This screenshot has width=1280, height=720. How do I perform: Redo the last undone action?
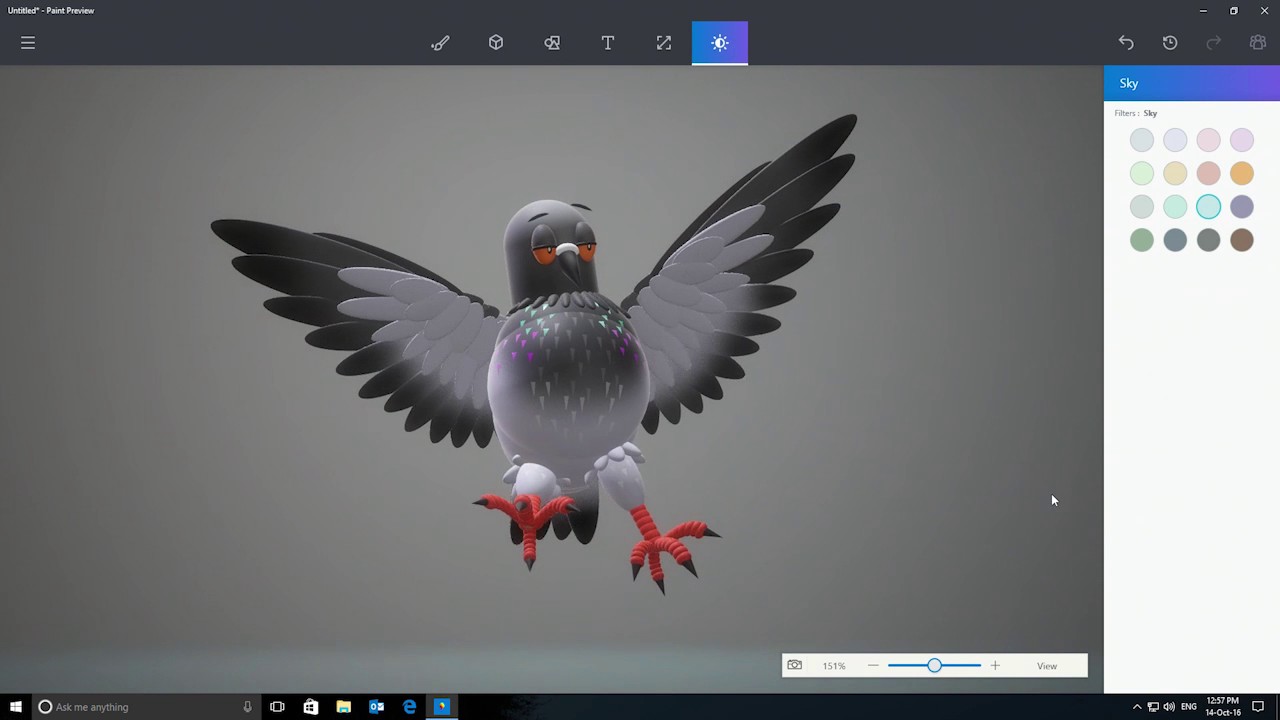pyautogui.click(x=1214, y=43)
